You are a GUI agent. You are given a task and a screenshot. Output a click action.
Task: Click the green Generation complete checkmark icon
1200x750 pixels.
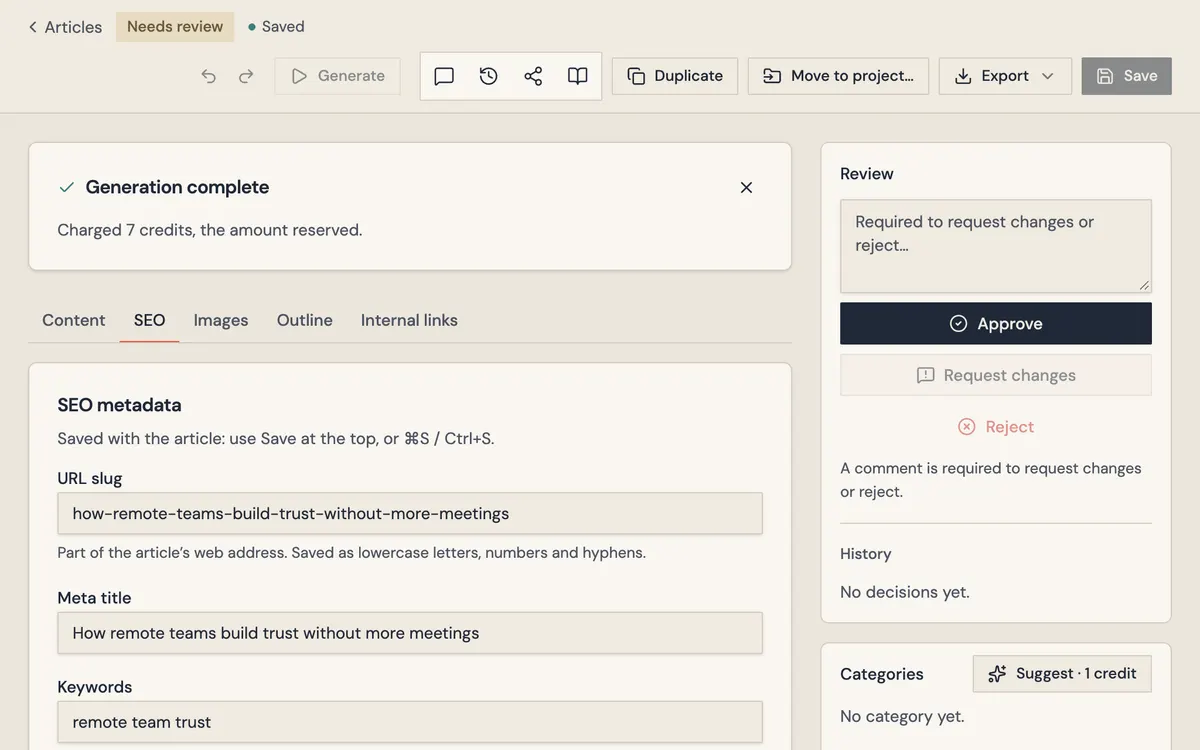click(x=67, y=187)
